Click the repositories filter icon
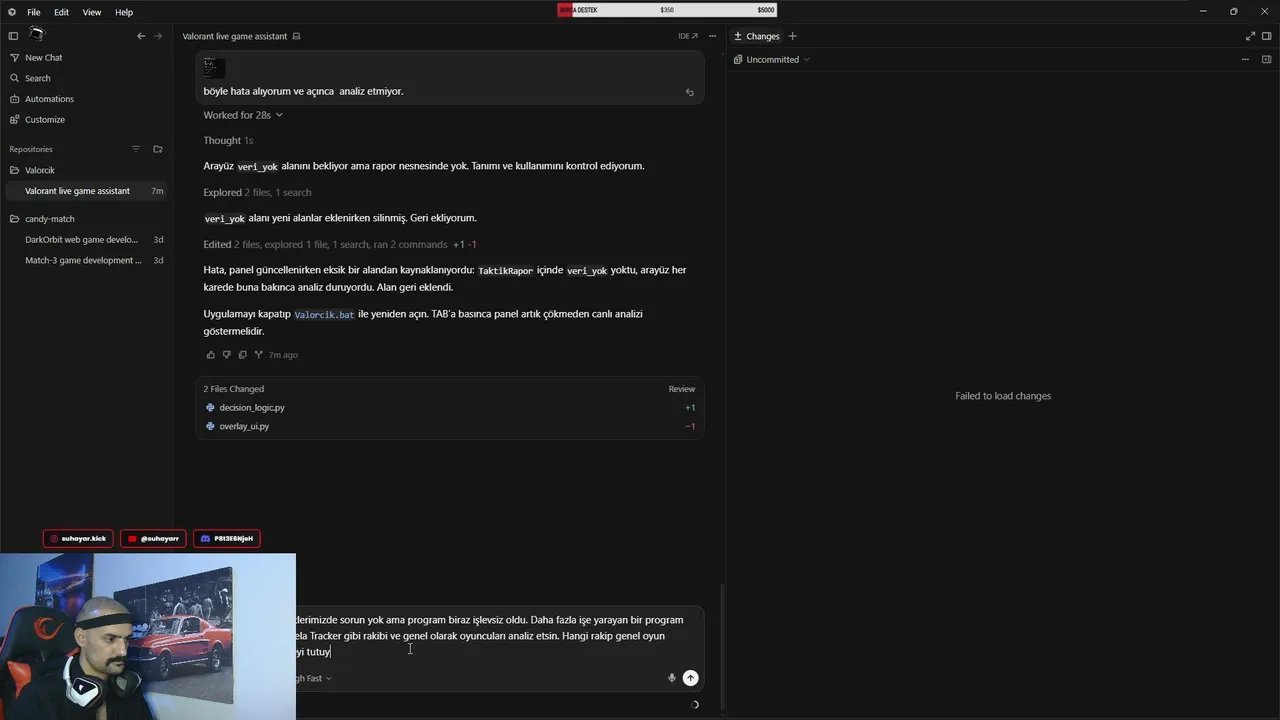 coord(136,149)
